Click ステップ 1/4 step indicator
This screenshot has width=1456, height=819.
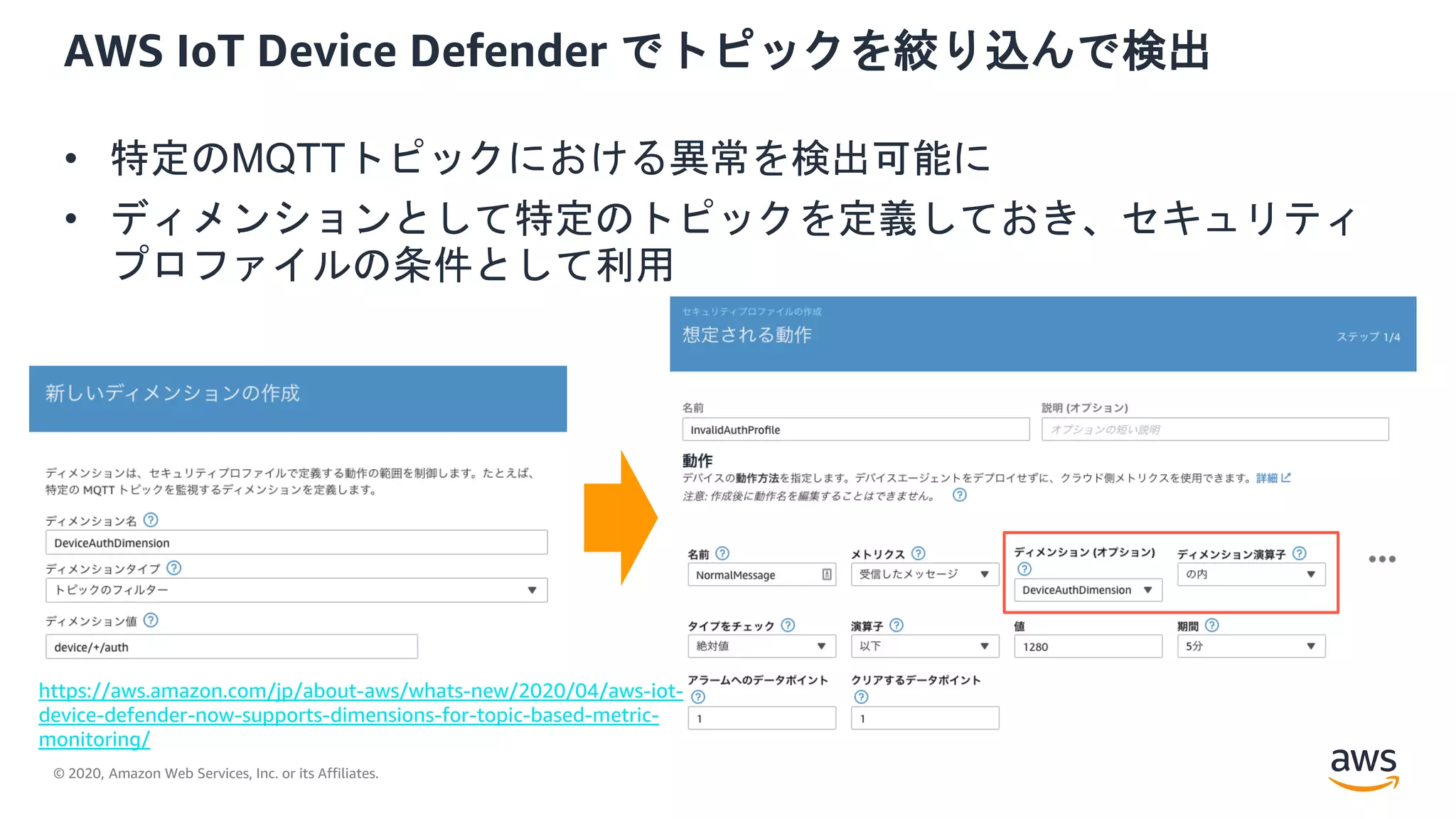(x=1369, y=337)
